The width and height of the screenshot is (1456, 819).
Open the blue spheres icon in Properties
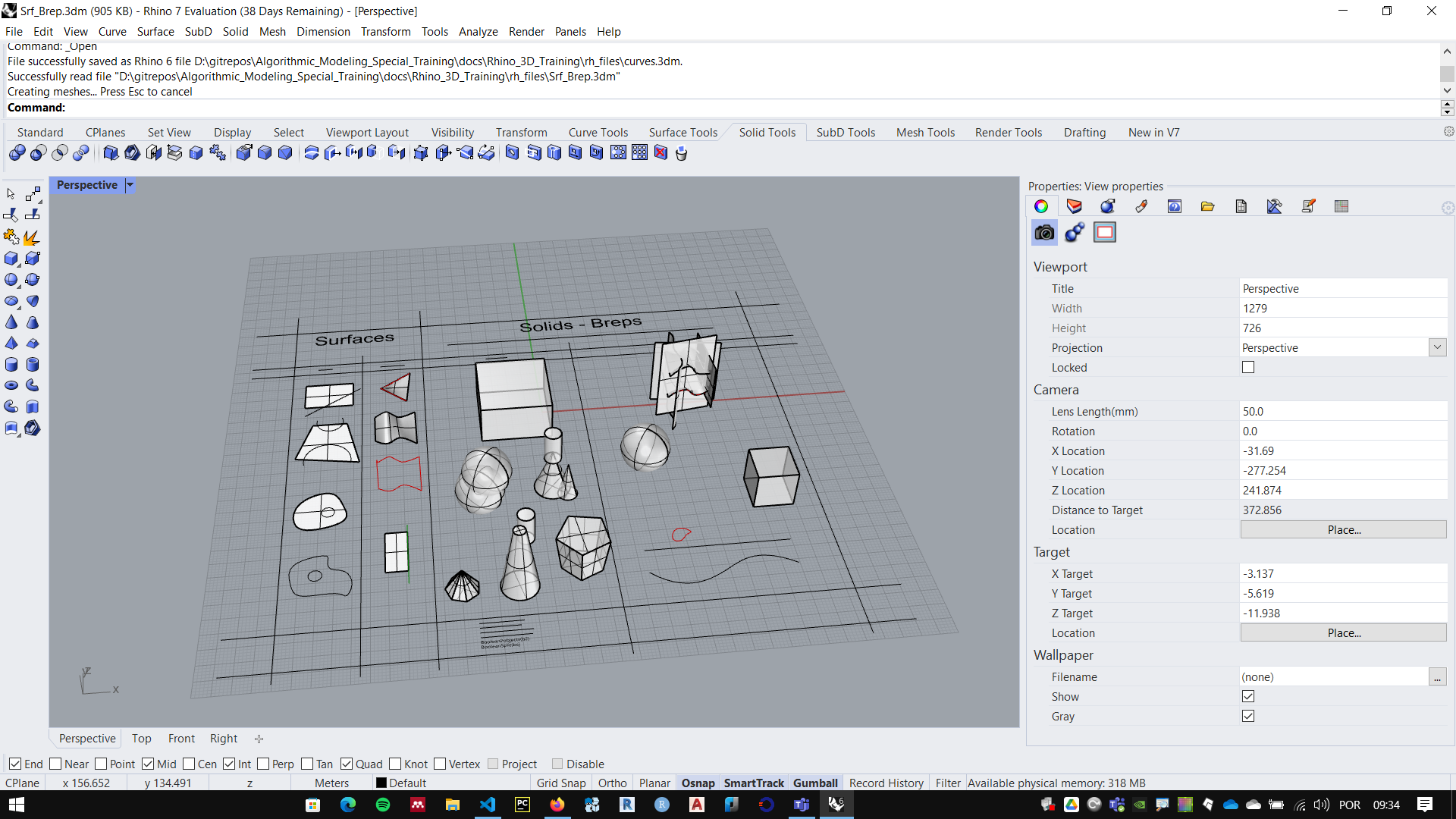tap(1075, 233)
